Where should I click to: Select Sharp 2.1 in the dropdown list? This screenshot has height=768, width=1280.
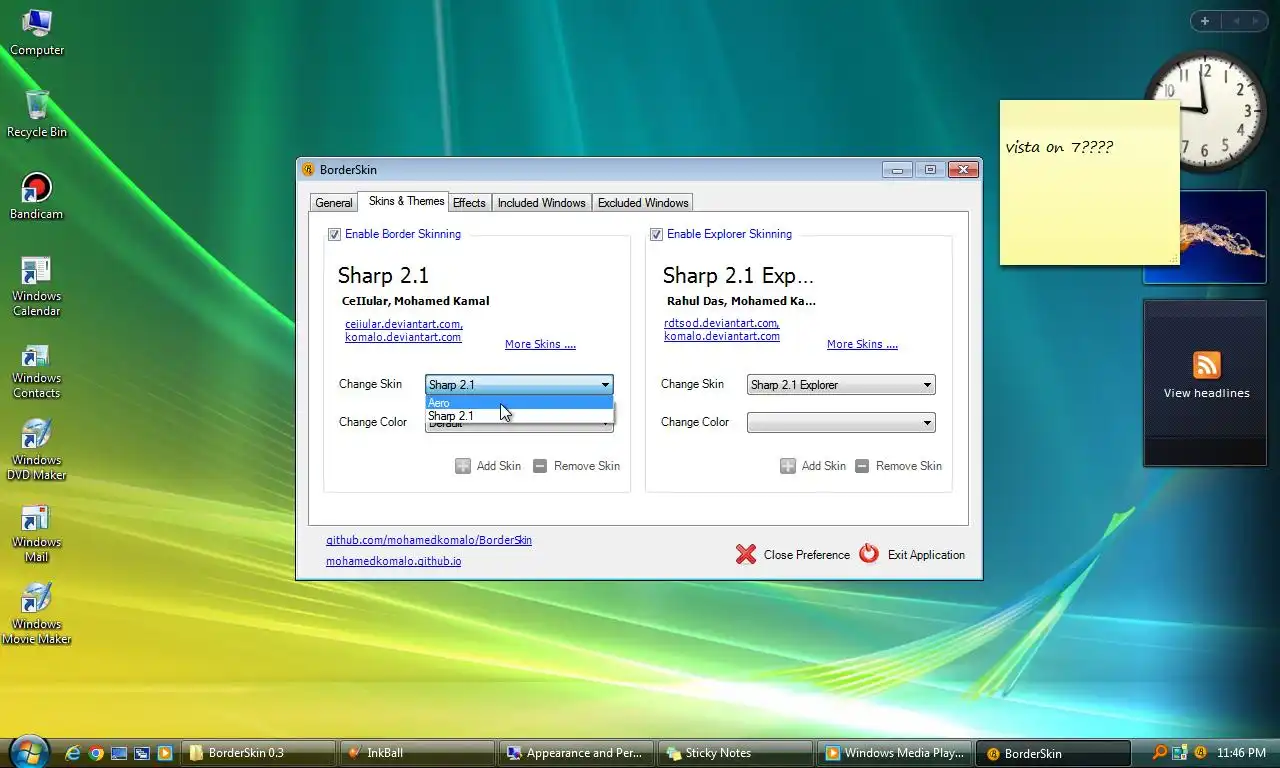coord(519,416)
